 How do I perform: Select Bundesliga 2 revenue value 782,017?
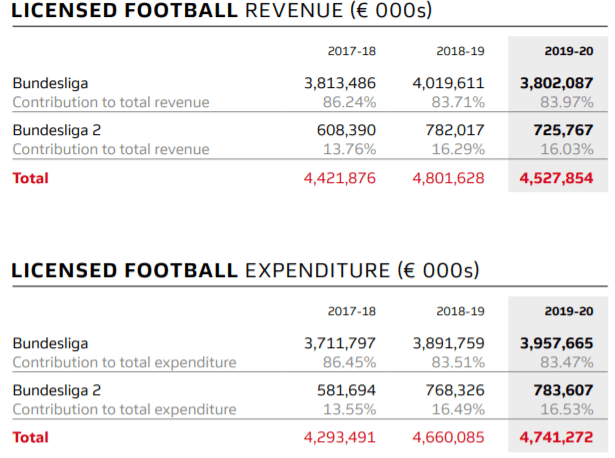455,130
